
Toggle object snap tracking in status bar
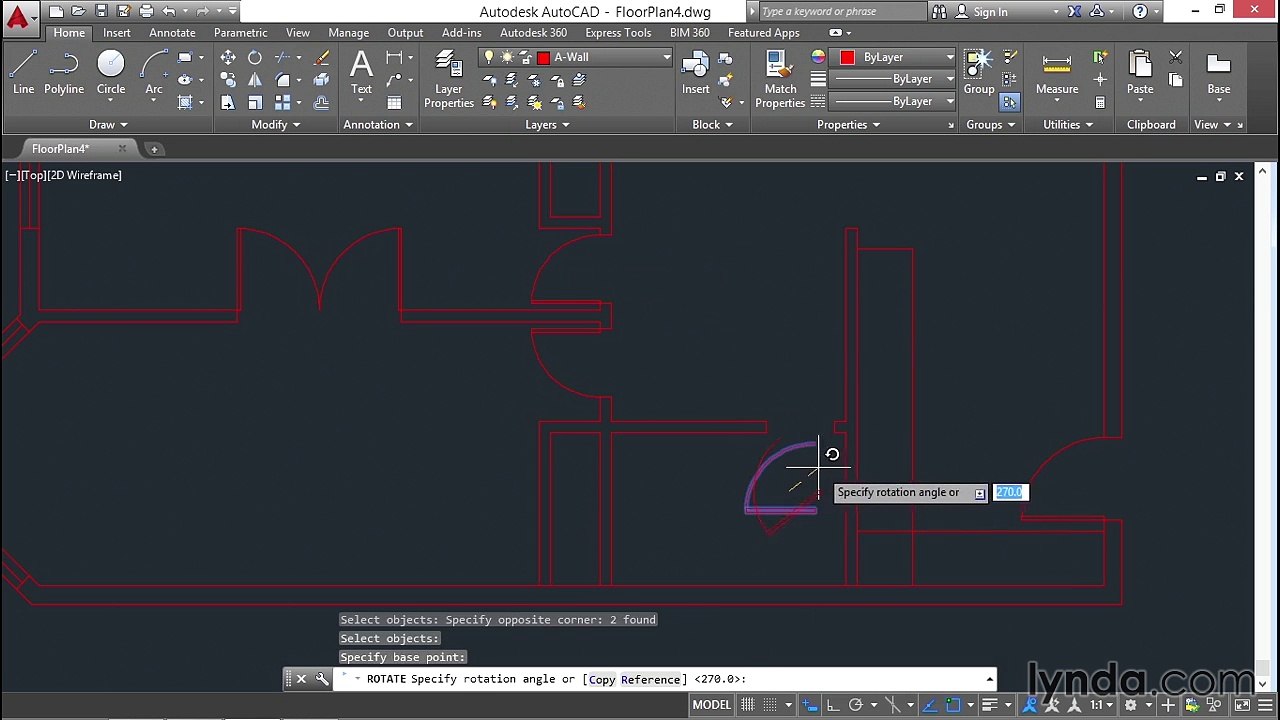[930, 705]
